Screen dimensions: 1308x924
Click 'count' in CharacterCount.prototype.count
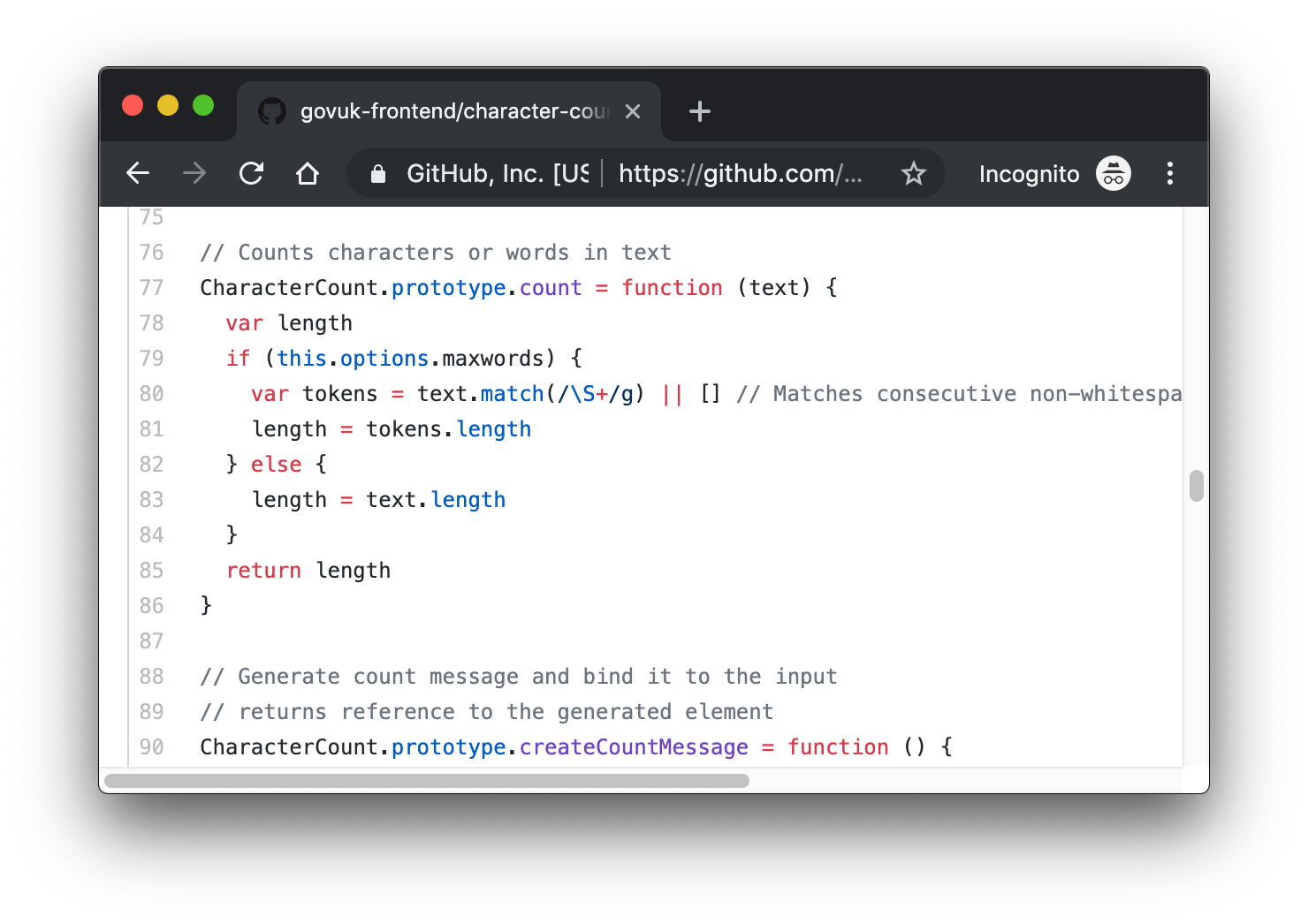coord(551,288)
